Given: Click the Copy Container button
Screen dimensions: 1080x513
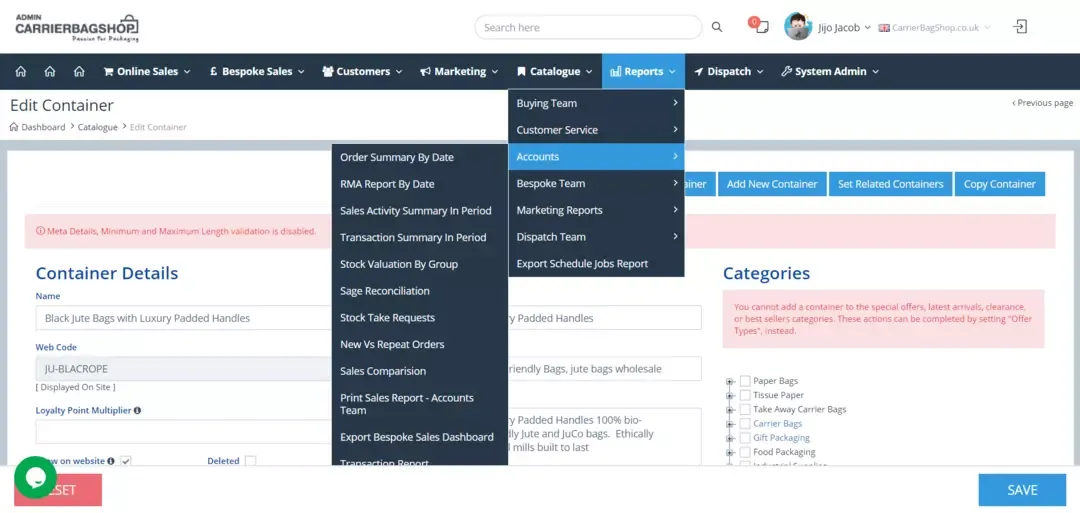Looking at the screenshot, I should pos(999,184).
